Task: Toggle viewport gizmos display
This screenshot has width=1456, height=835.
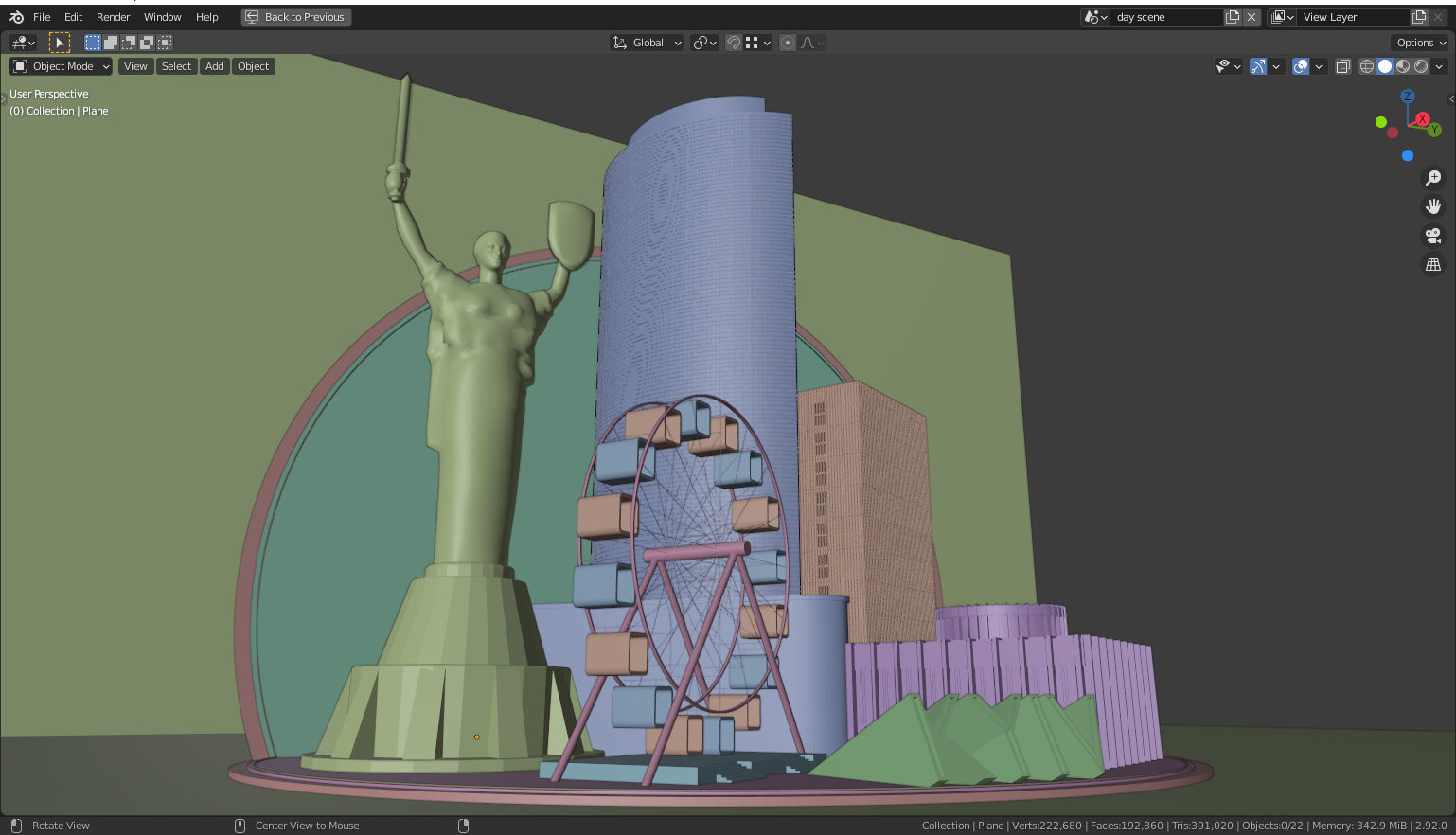Action: click(1258, 66)
